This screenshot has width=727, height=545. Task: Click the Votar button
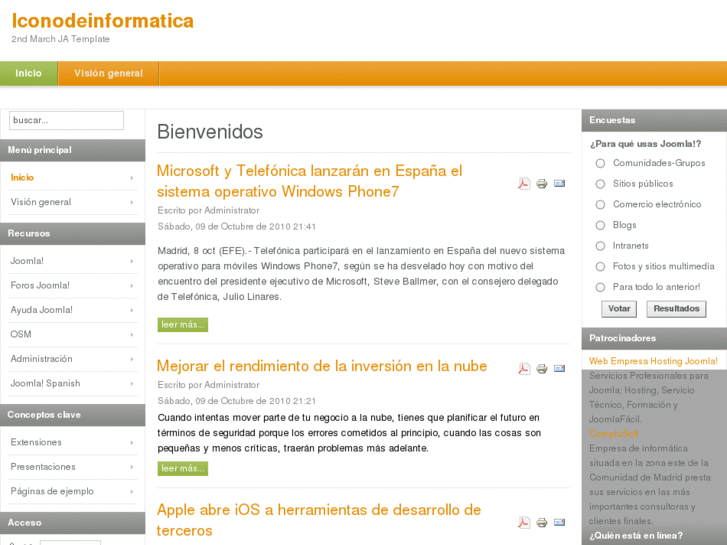pos(619,309)
